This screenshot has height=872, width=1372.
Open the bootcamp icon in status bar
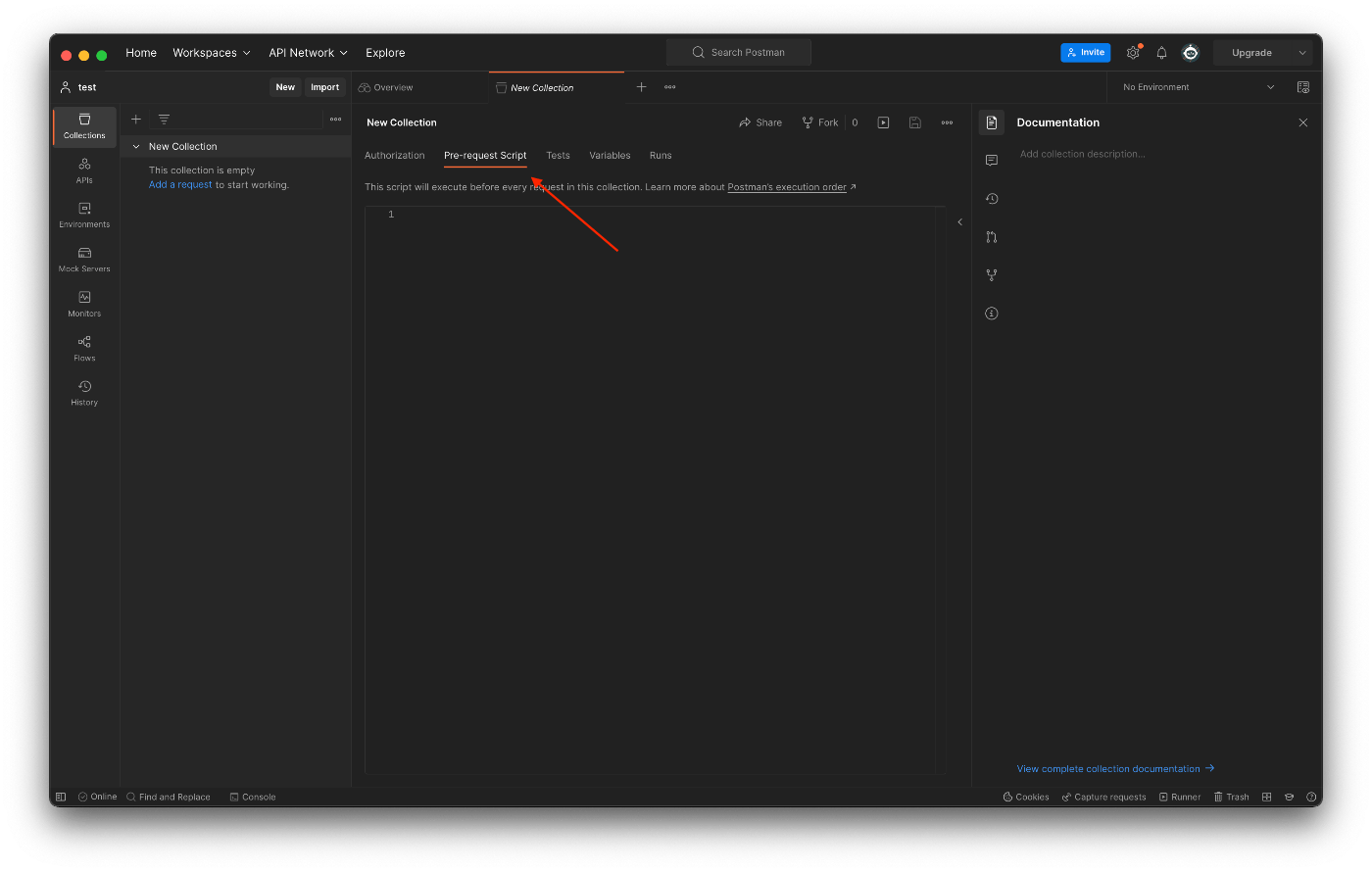(x=1289, y=798)
